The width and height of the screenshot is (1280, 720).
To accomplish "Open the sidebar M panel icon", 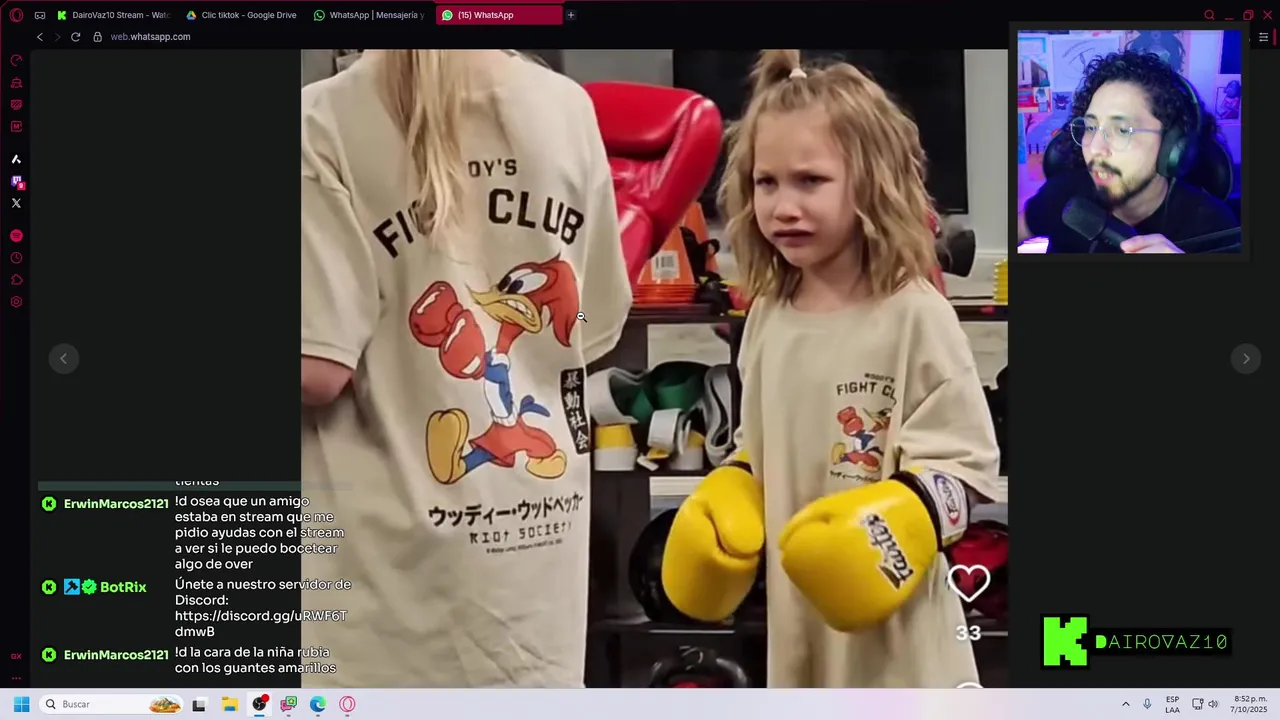I will pyautogui.click(x=16, y=127).
